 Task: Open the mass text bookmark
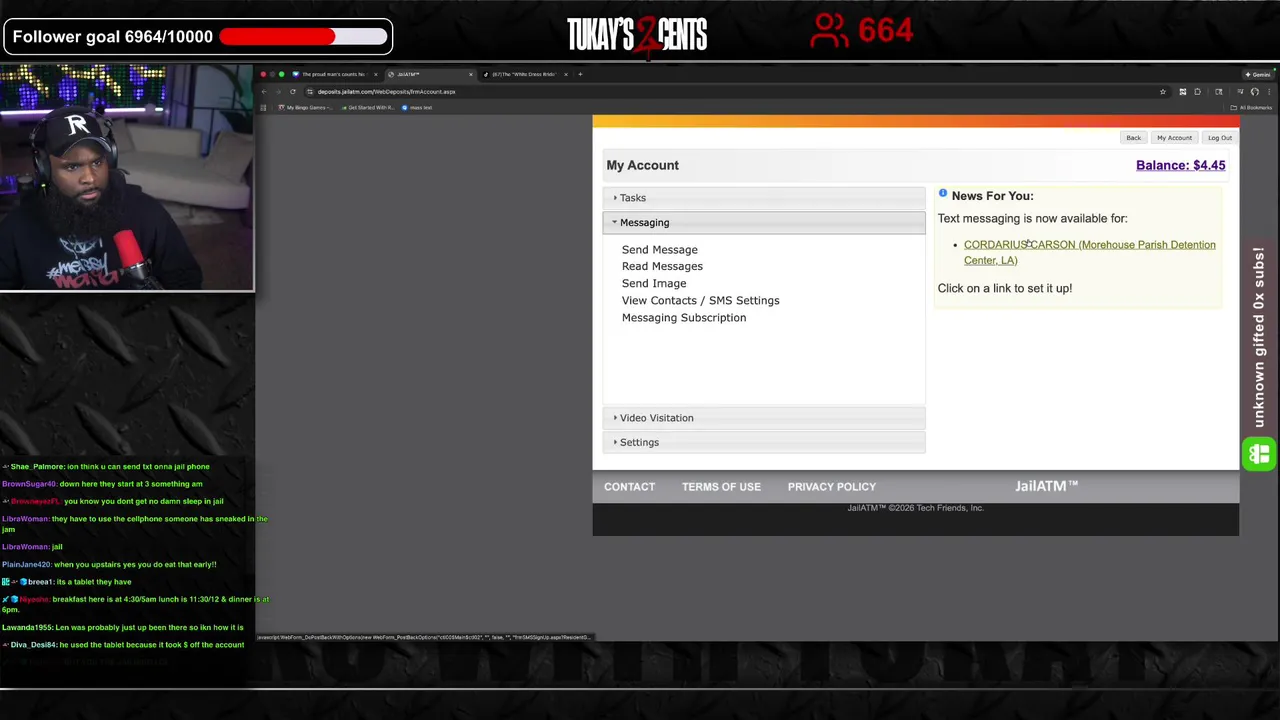click(416, 108)
